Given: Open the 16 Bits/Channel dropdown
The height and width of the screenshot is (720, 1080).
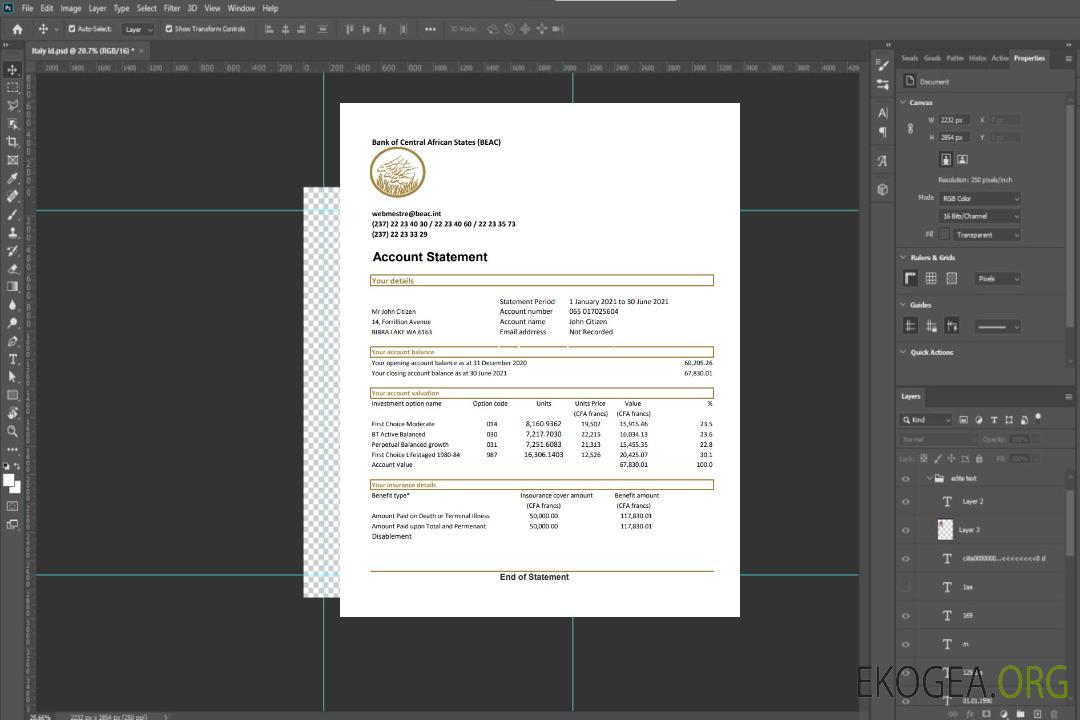Looking at the screenshot, I should click(x=979, y=216).
